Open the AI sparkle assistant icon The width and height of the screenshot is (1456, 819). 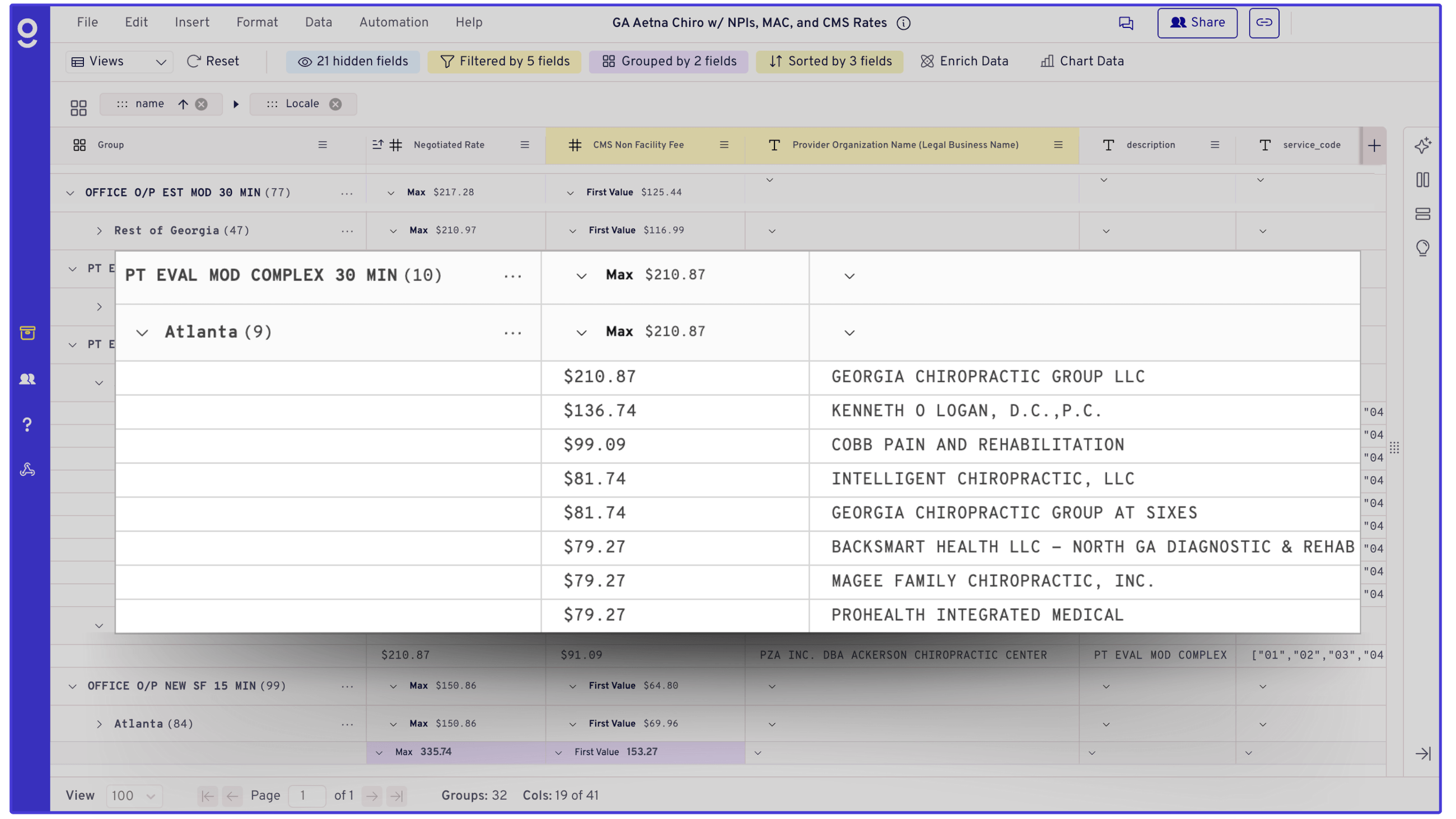(x=1422, y=145)
